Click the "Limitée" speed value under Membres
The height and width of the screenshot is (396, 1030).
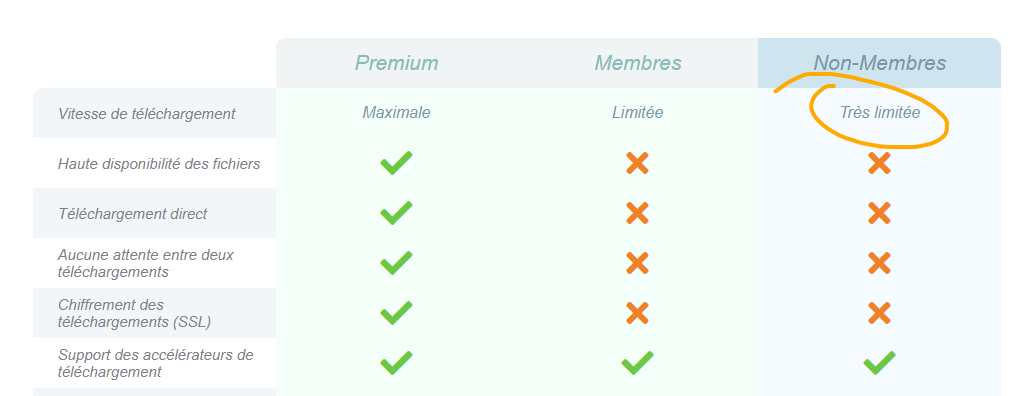638,113
